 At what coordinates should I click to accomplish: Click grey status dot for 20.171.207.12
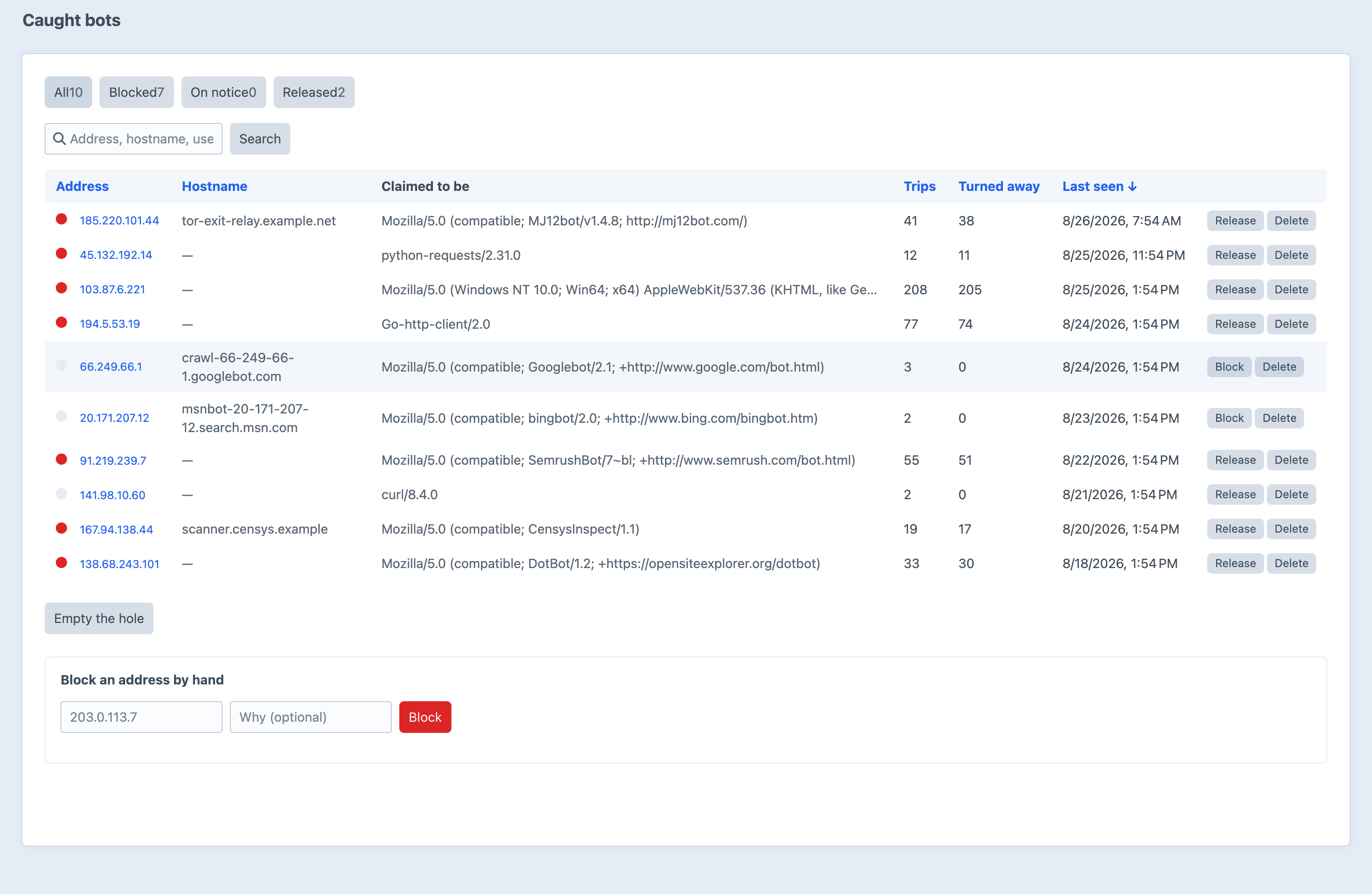coord(62,416)
